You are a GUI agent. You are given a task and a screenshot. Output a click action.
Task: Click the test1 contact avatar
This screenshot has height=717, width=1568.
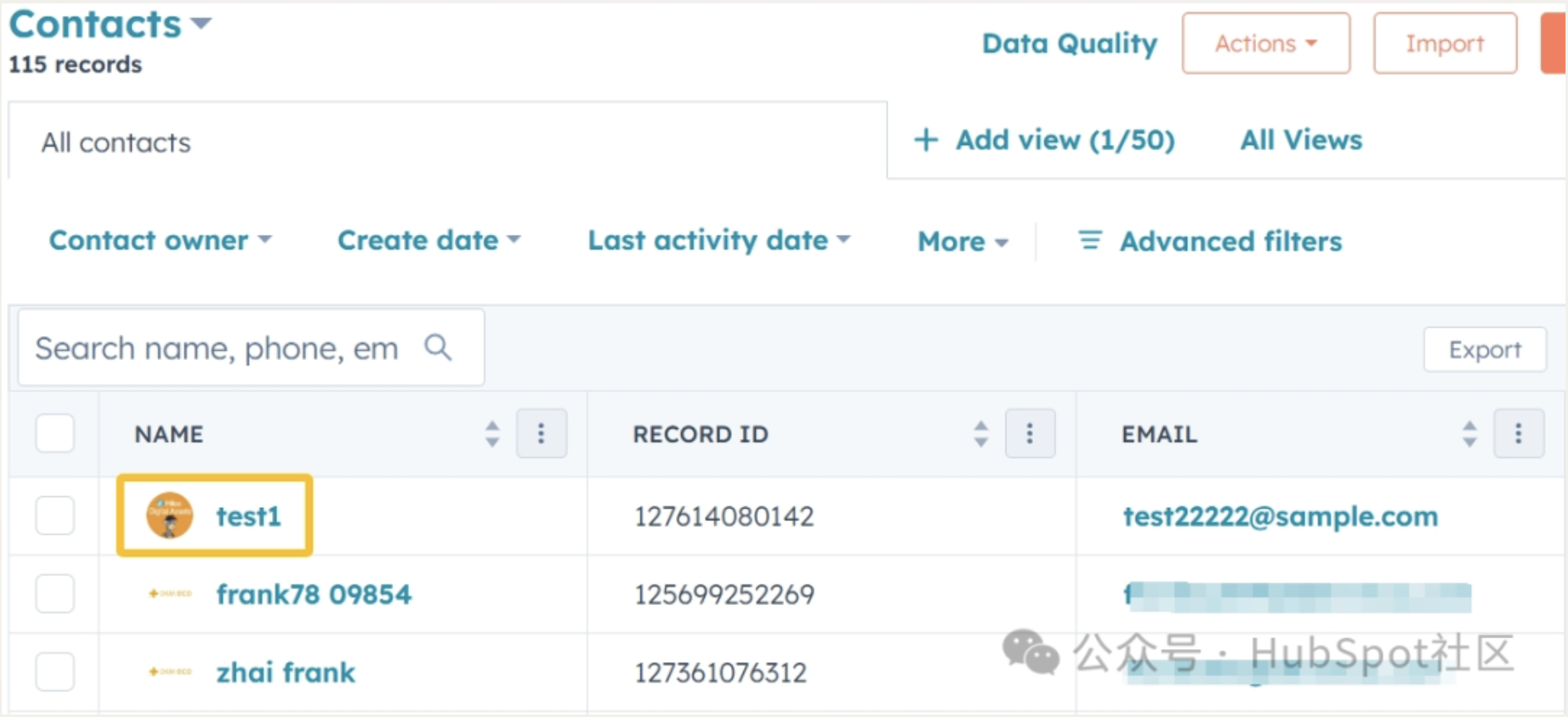170,515
